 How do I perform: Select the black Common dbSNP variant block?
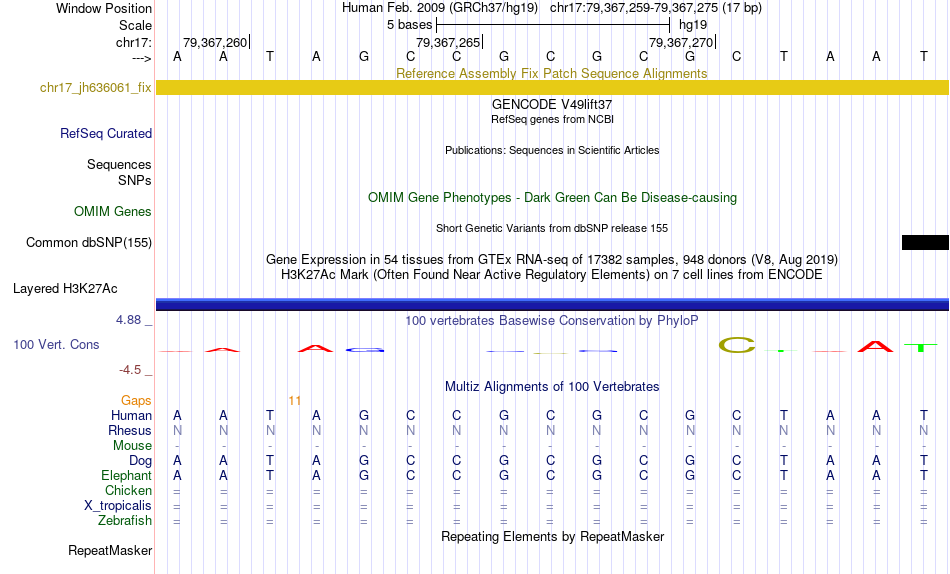pyautogui.click(x=925, y=242)
